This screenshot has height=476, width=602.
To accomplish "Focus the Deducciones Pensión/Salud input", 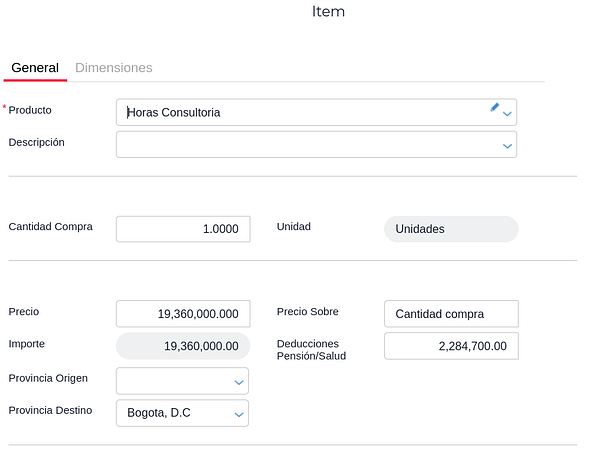I will [x=451, y=346].
